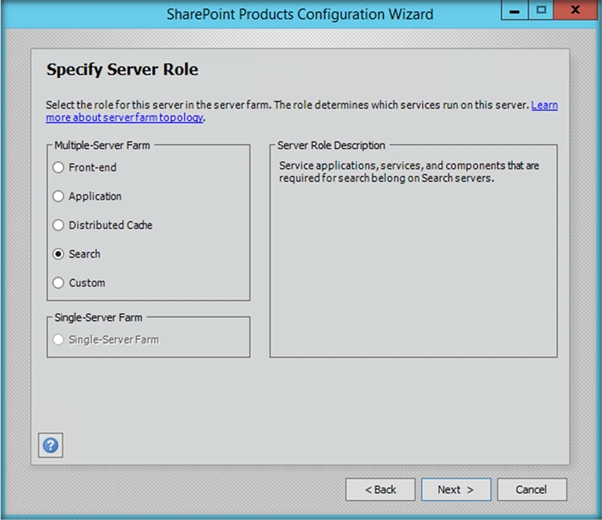
Task: Minimize the Configuration Wizard window
Action: pyautogui.click(x=514, y=10)
